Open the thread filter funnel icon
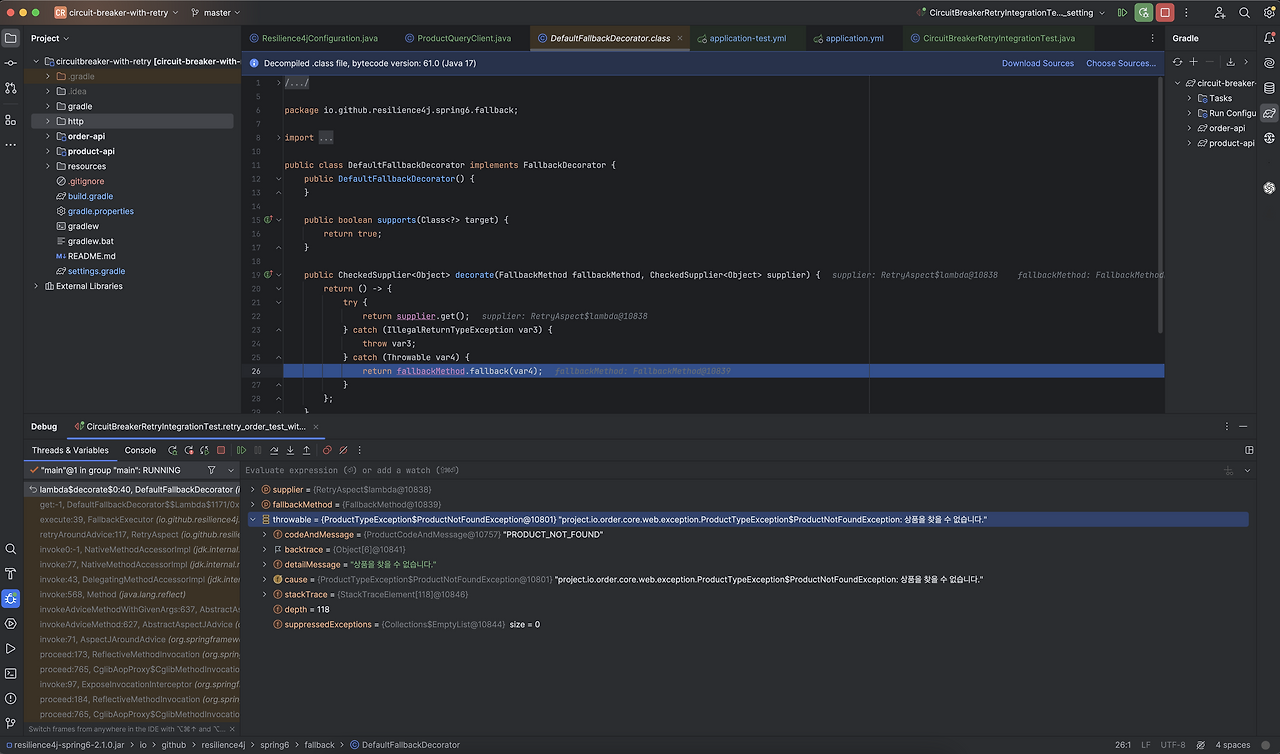This screenshot has width=1280, height=754. tap(211, 470)
